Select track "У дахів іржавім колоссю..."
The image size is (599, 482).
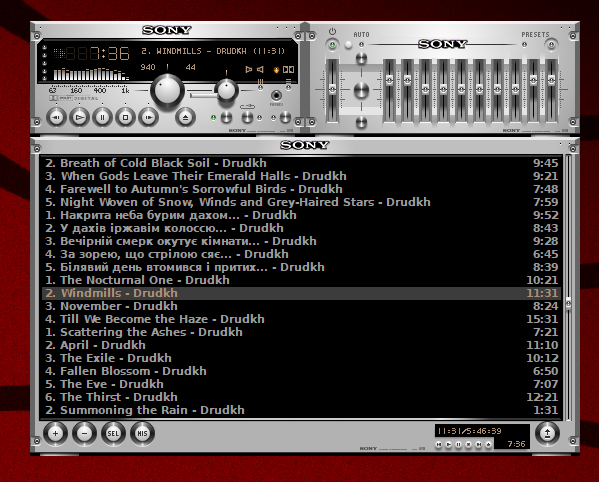301,228
